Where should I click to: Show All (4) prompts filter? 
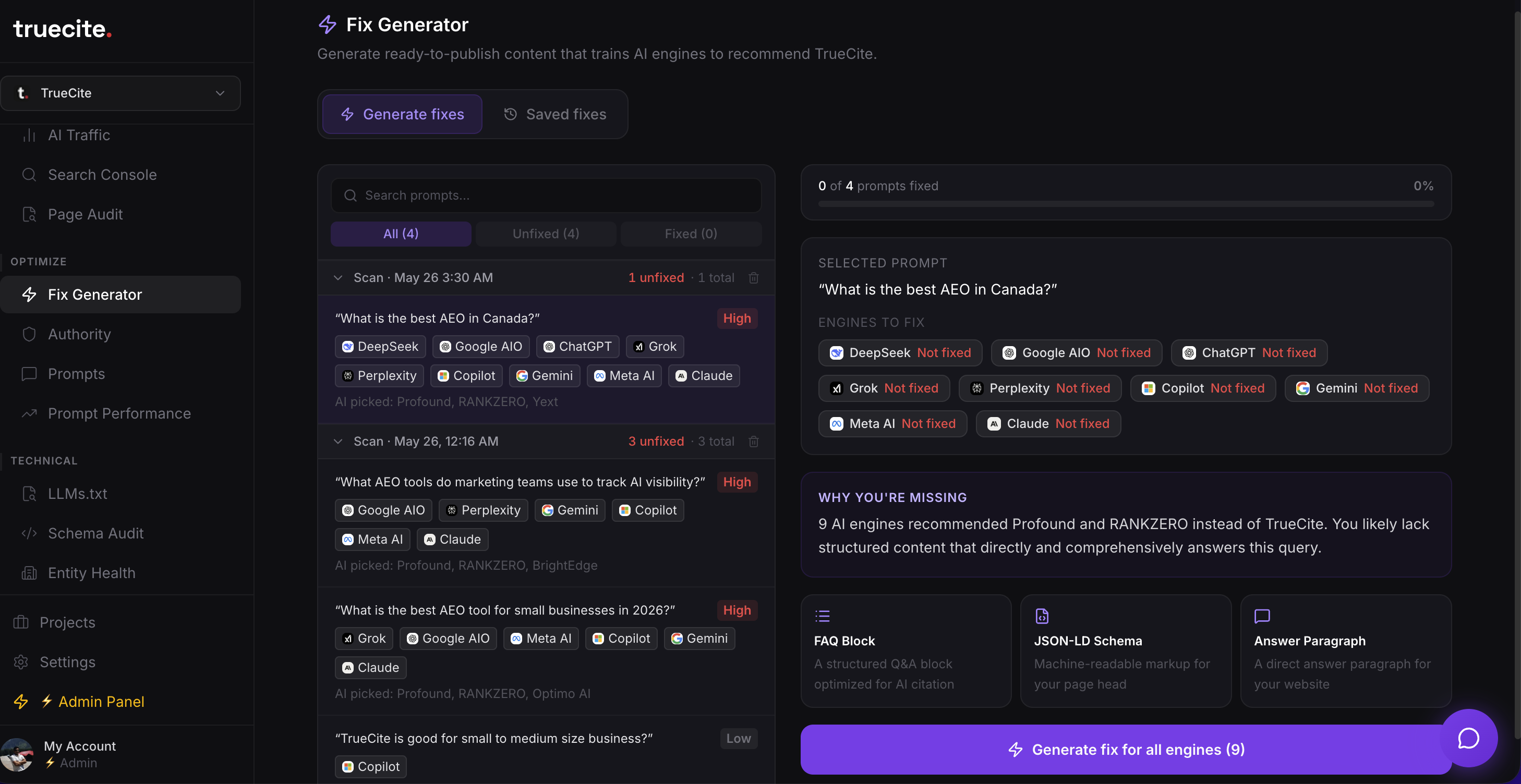click(x=401, y=234)
